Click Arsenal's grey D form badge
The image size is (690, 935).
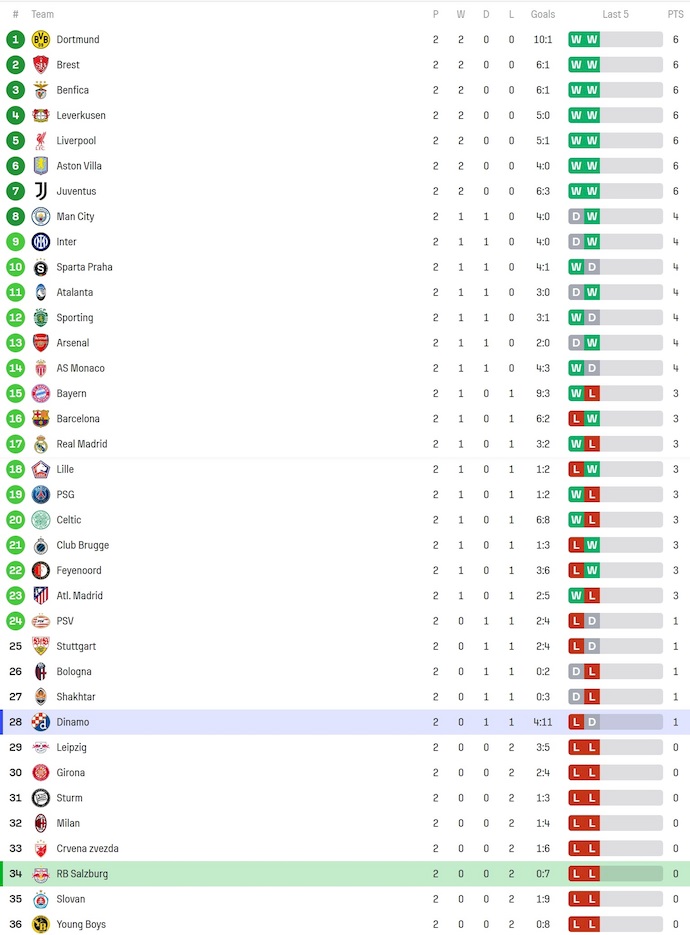coord(576,343)
